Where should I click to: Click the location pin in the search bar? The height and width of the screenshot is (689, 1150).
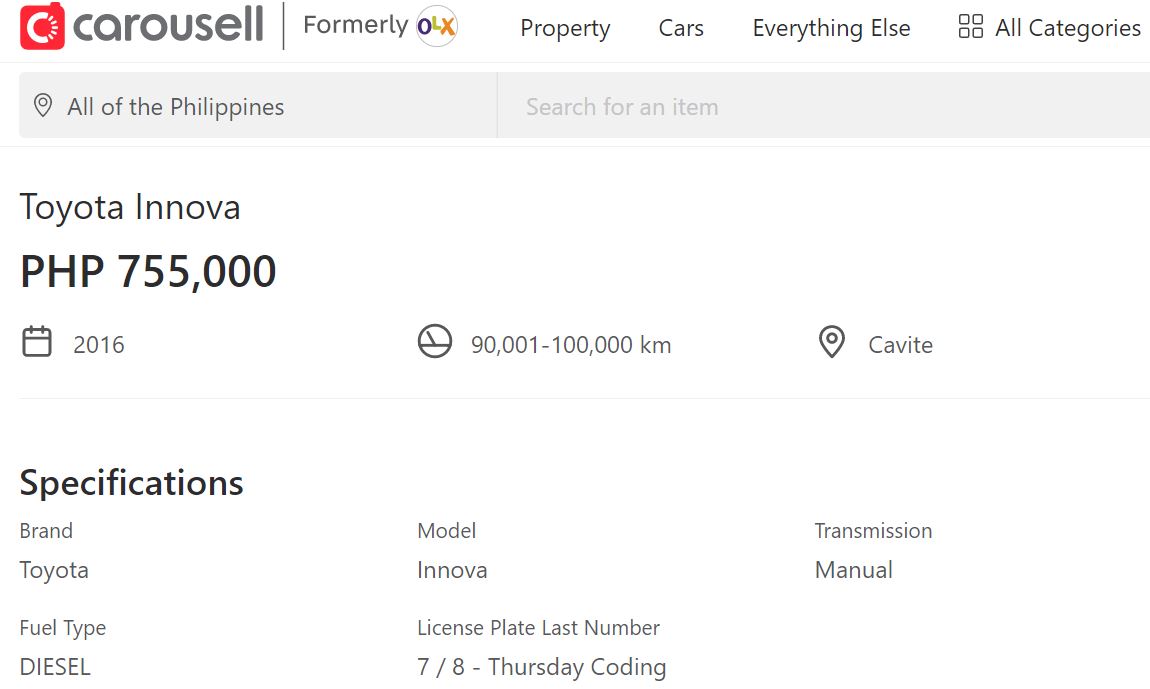42,104
